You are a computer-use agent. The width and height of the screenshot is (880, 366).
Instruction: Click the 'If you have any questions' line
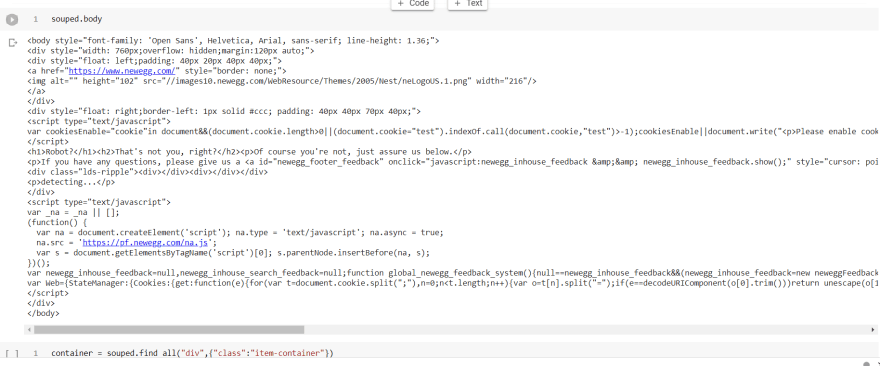(453, 162)
